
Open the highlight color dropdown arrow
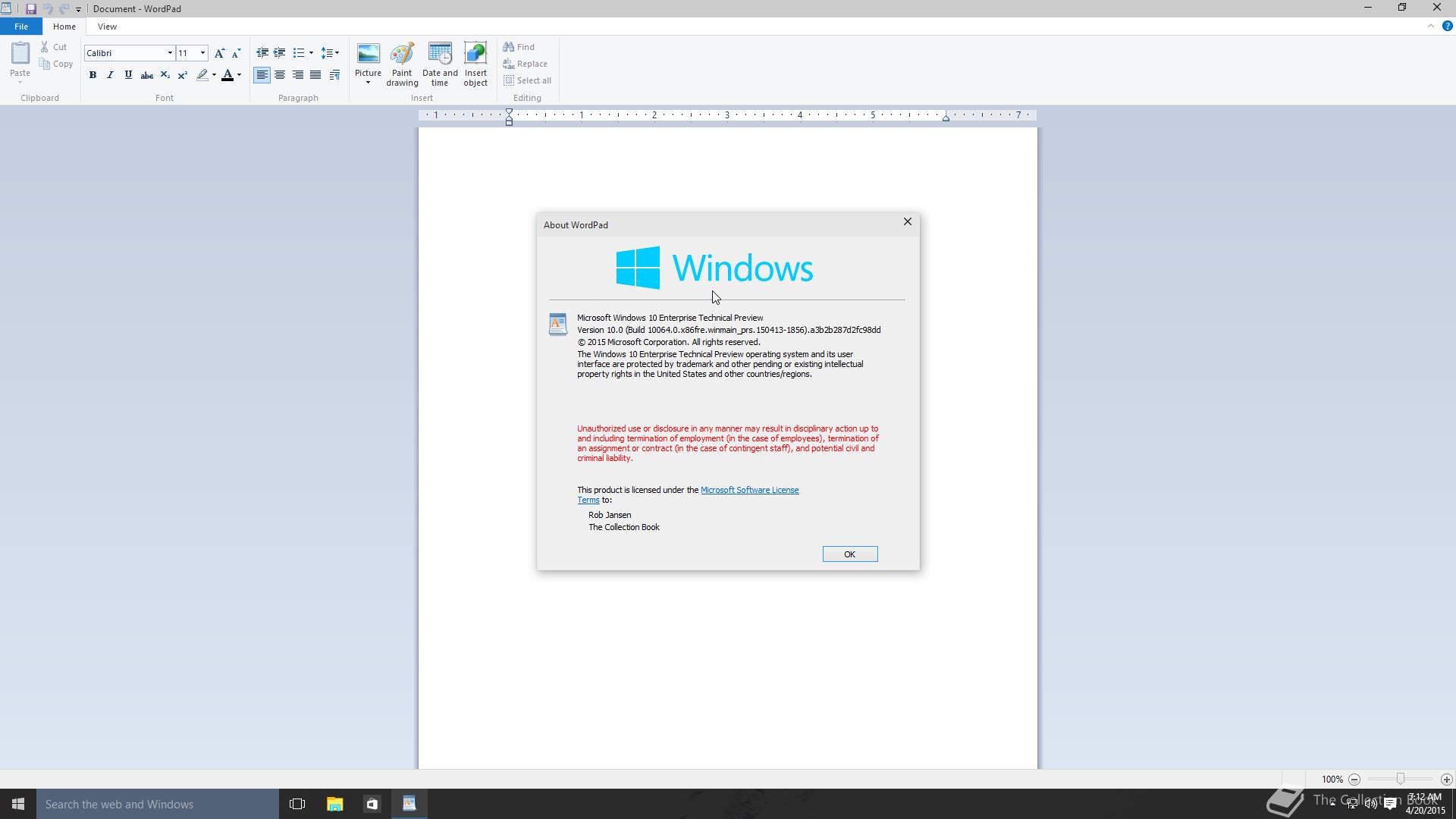tap(214, 75)
